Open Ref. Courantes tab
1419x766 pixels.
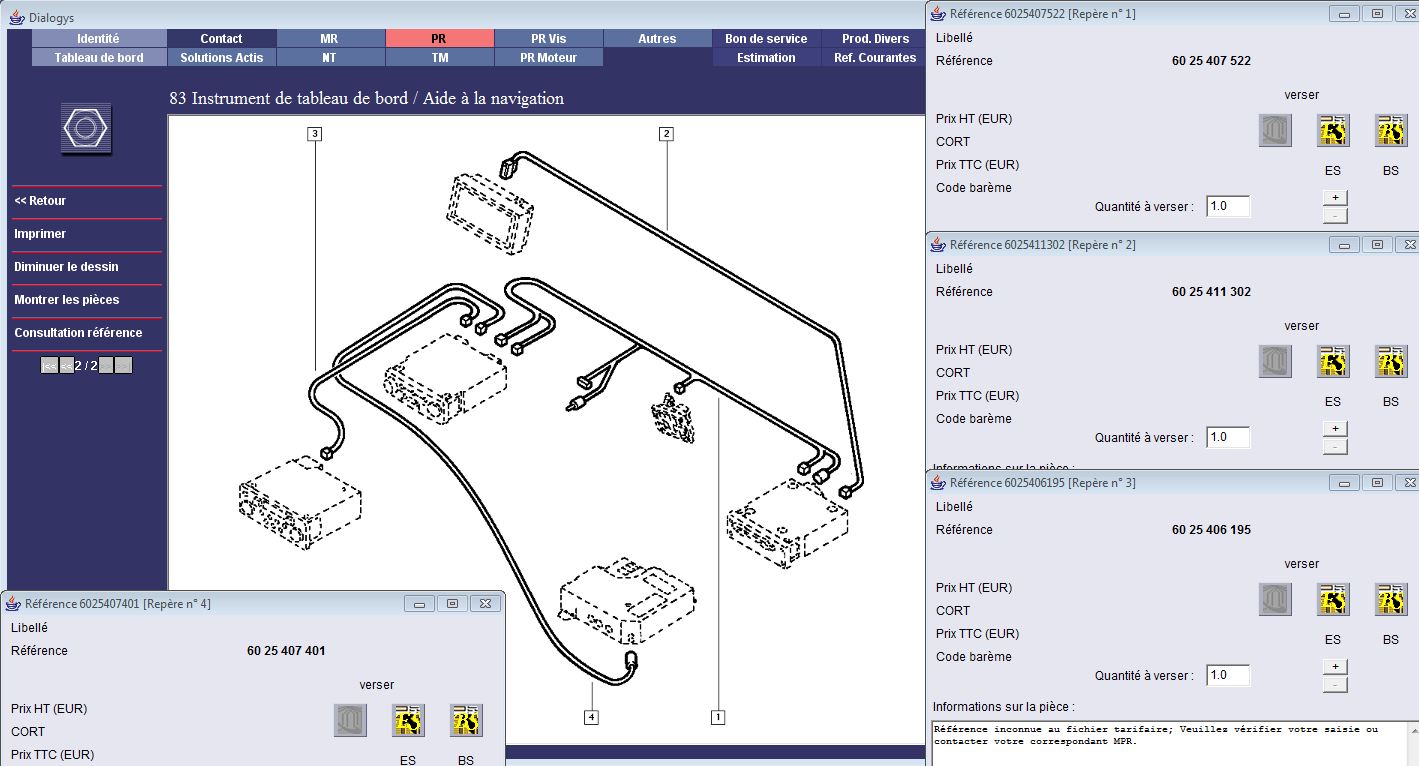tap(875, 57)
